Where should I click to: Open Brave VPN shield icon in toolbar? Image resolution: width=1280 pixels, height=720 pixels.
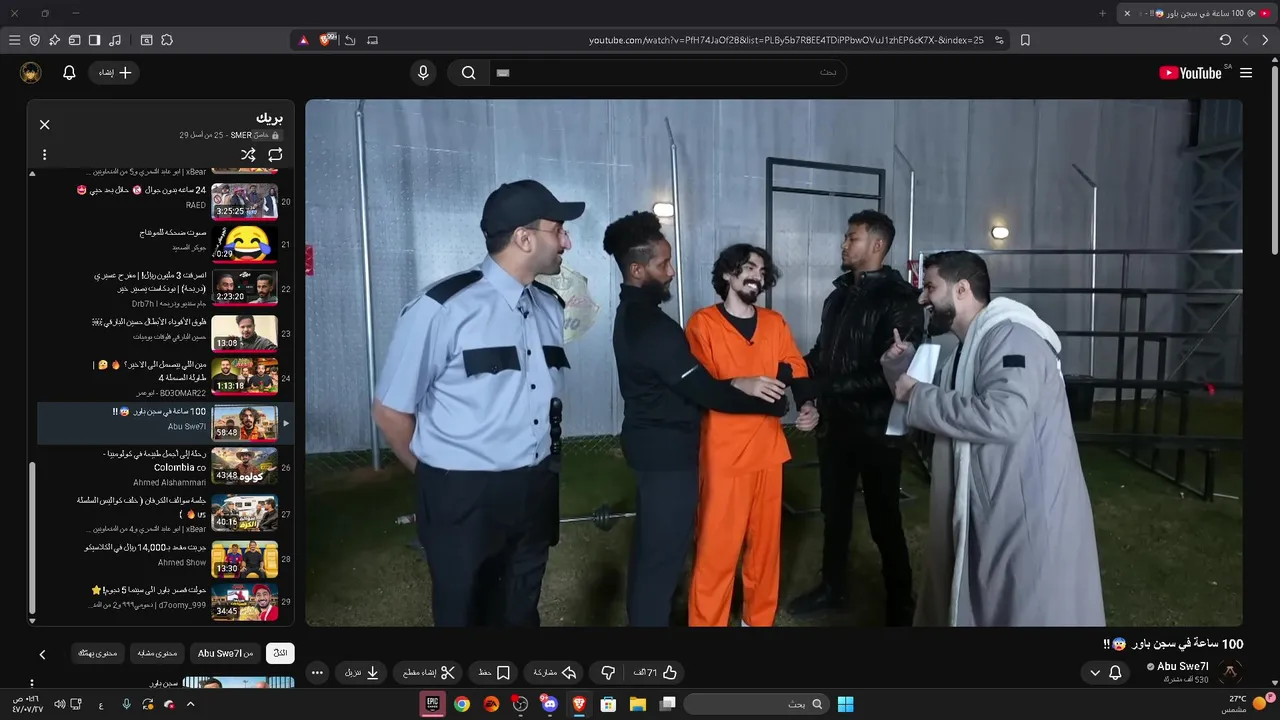click(34, 40)
